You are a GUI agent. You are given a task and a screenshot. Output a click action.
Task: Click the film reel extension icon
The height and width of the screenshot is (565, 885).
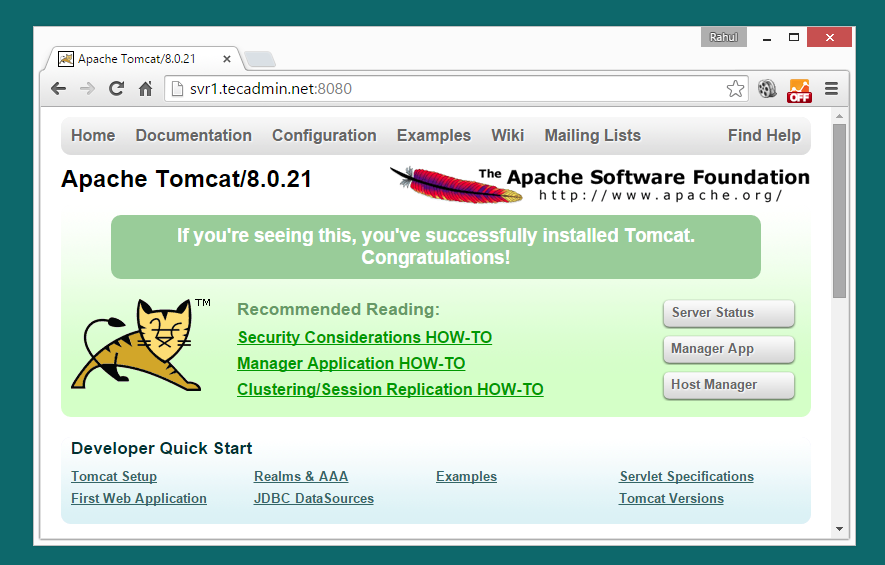tap(767, 89)
